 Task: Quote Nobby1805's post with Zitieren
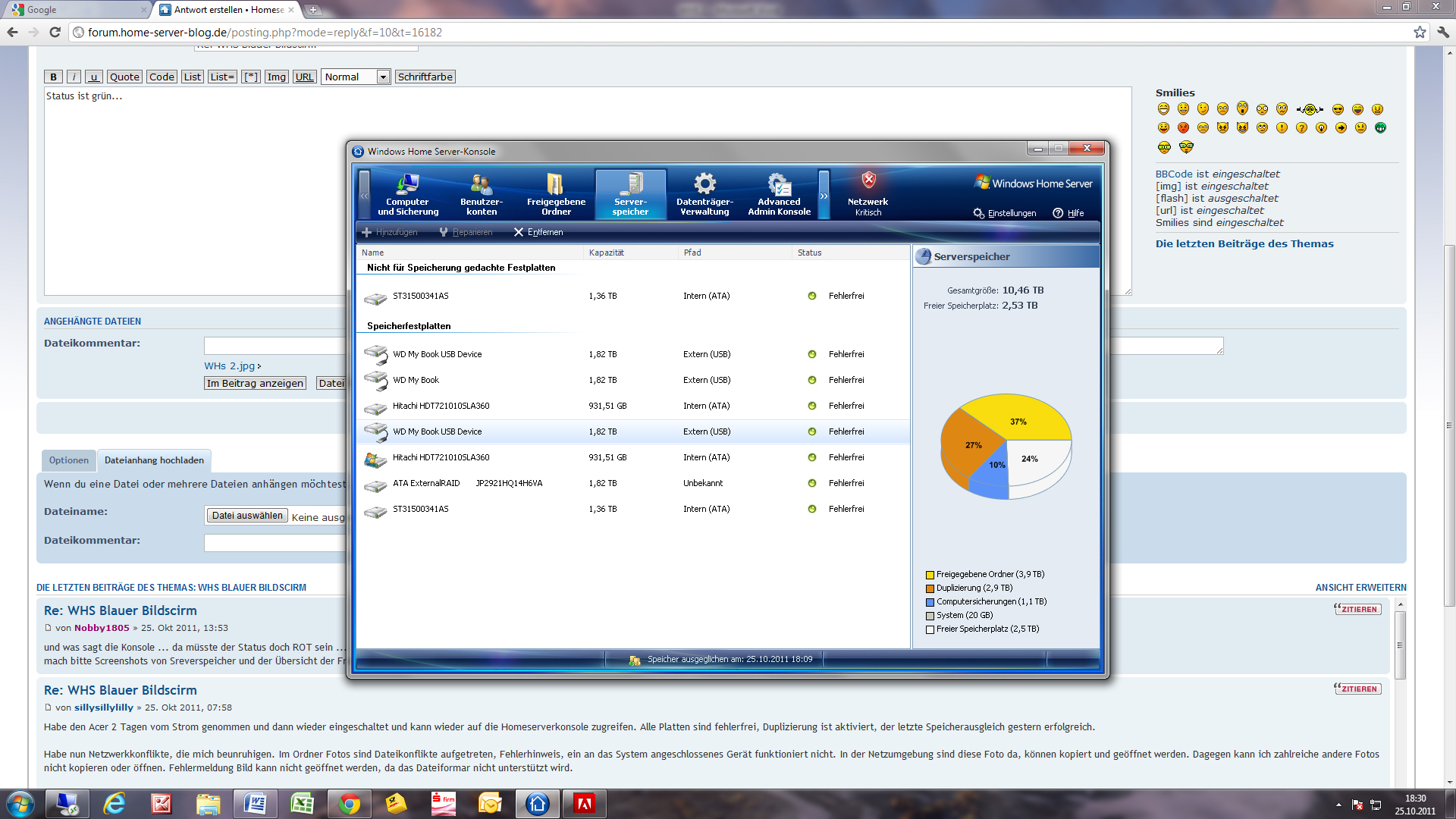click(x=1357, y=609)
